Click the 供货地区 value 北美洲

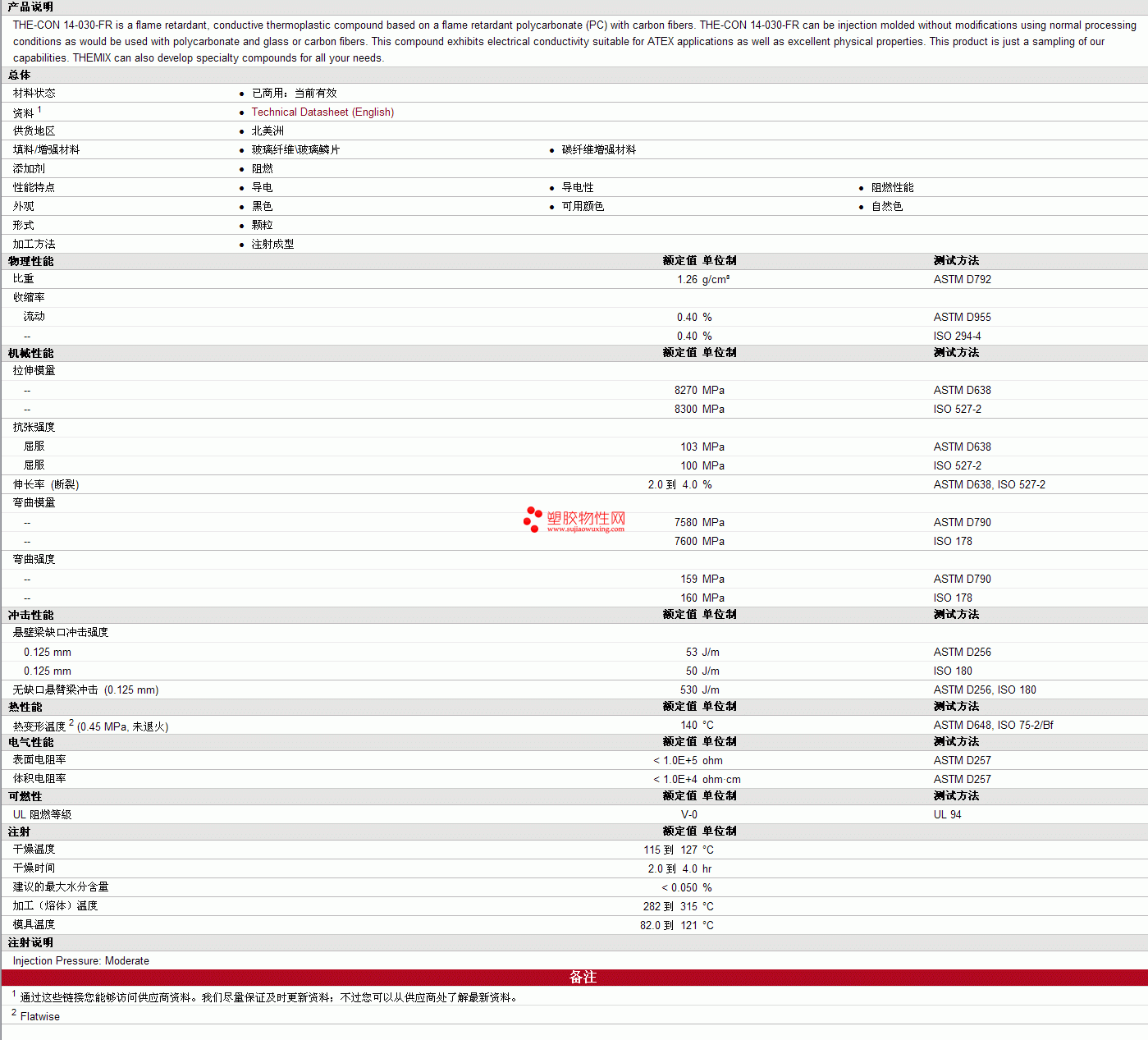pos(268,131)
